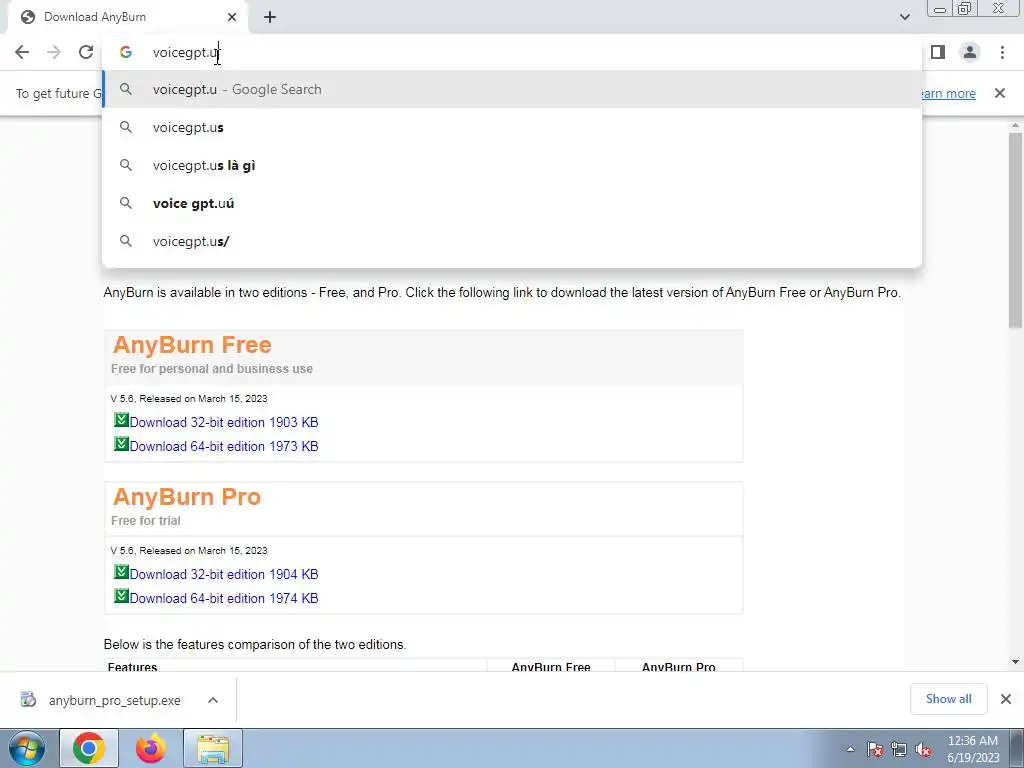The image size is (1024, 768).
Task: Close the downloads bar
Action: pos(1006,699)
